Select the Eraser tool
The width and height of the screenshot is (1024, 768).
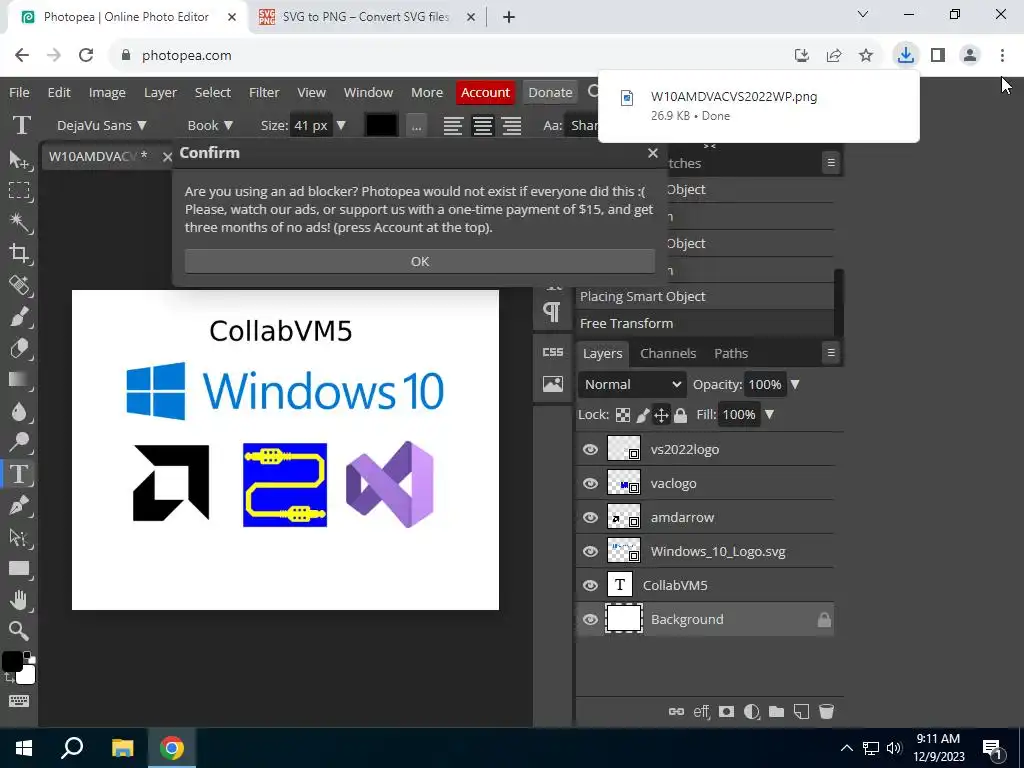(19, 348)
